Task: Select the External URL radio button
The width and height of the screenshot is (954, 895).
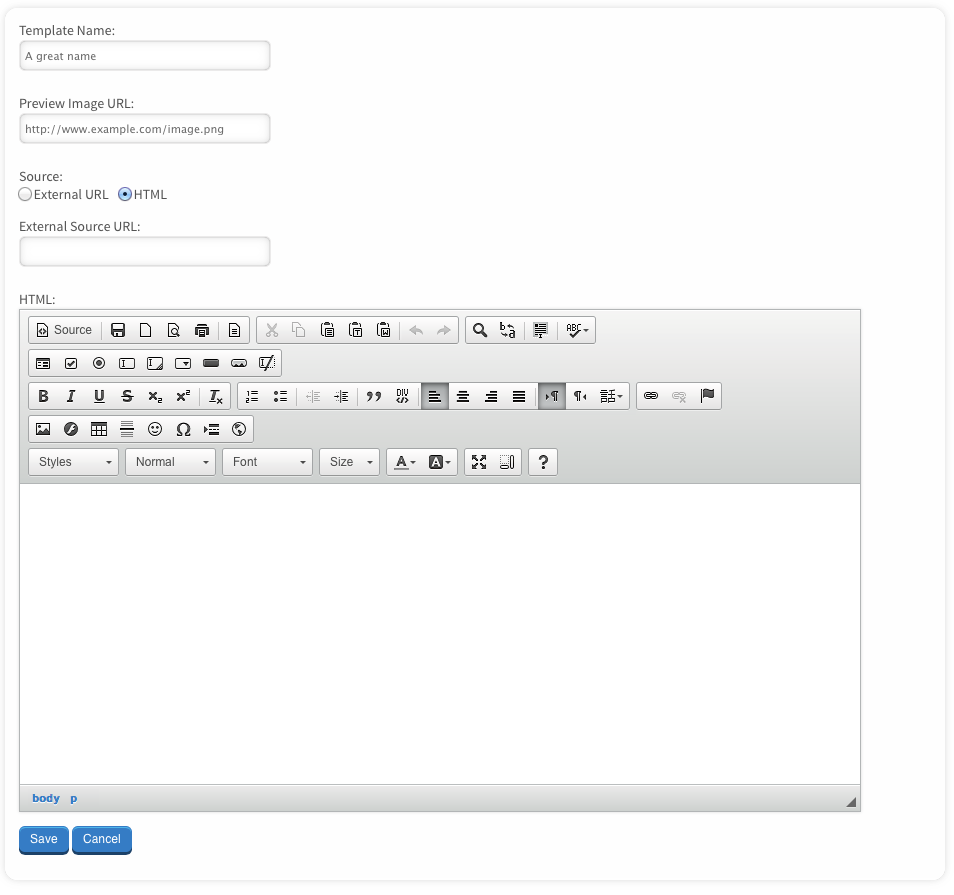Action: [x=26, y=195]
